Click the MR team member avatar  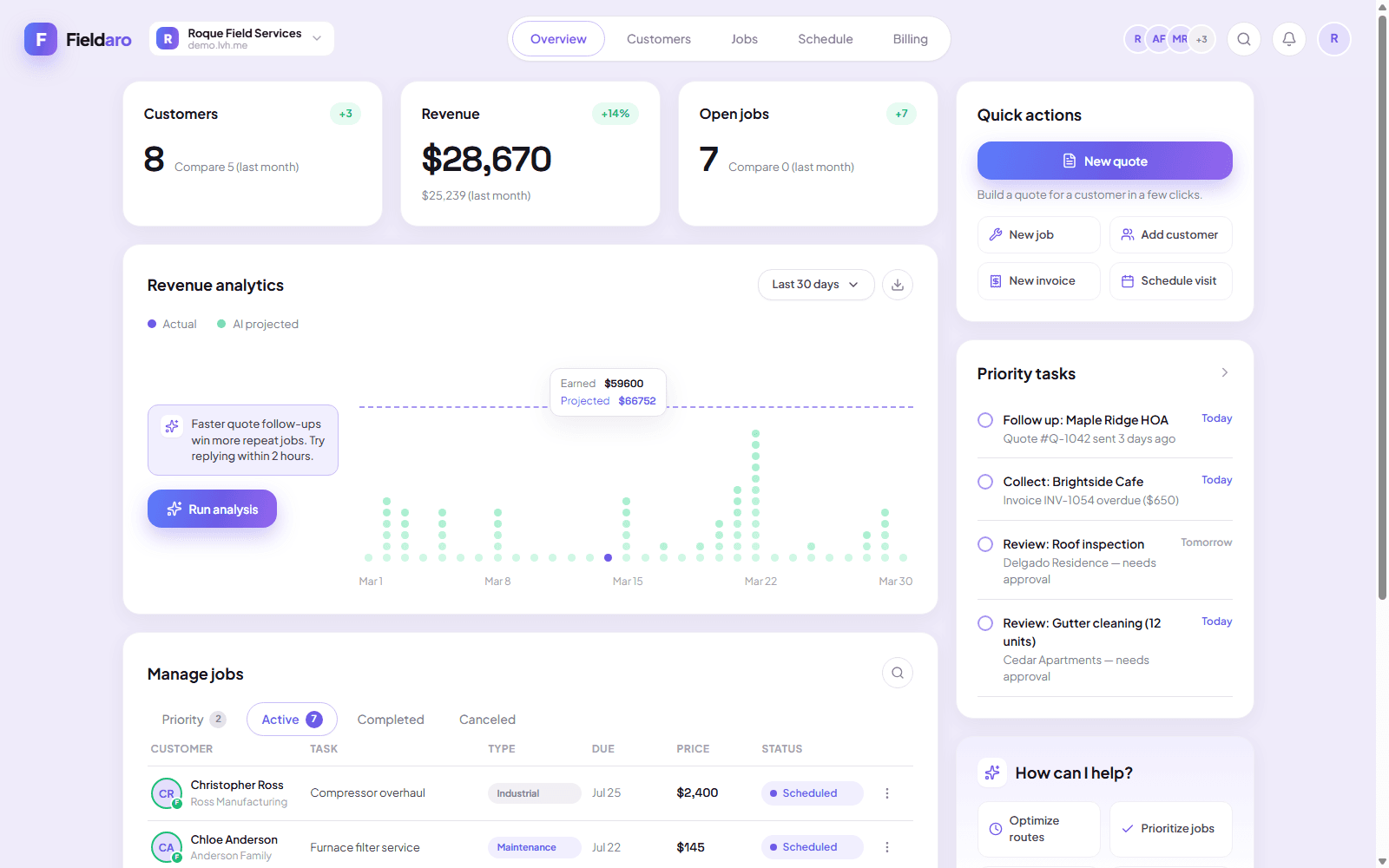coord(1180,39)
